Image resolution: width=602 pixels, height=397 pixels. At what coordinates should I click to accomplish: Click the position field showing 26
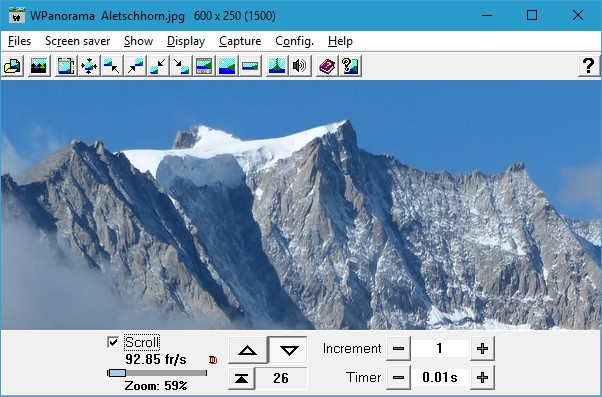pyautogui.click(x=281, y=378)
